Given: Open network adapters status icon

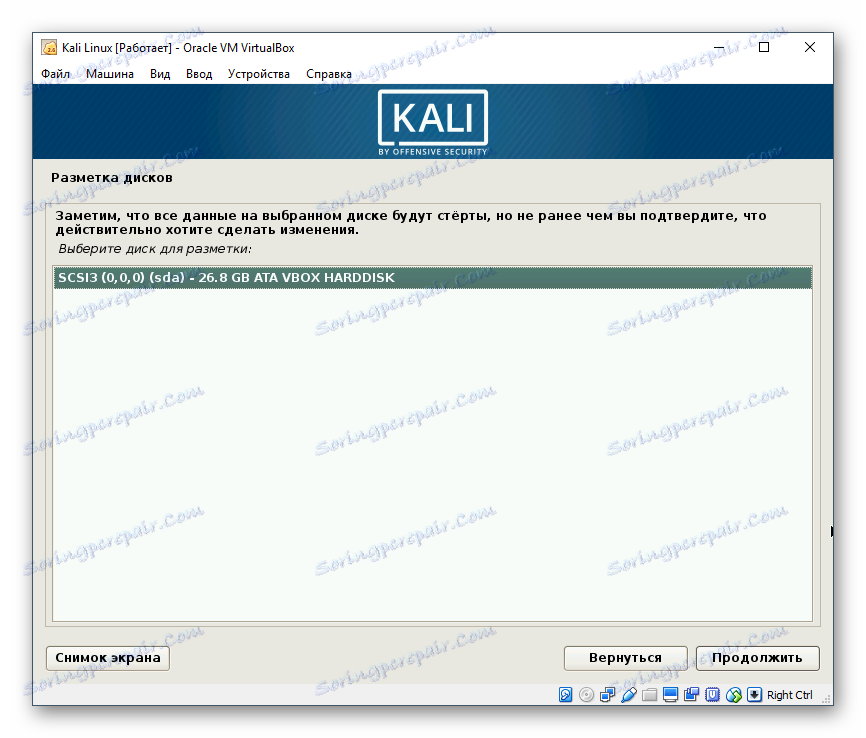Looking at the screenshot, I should [608, 694].
